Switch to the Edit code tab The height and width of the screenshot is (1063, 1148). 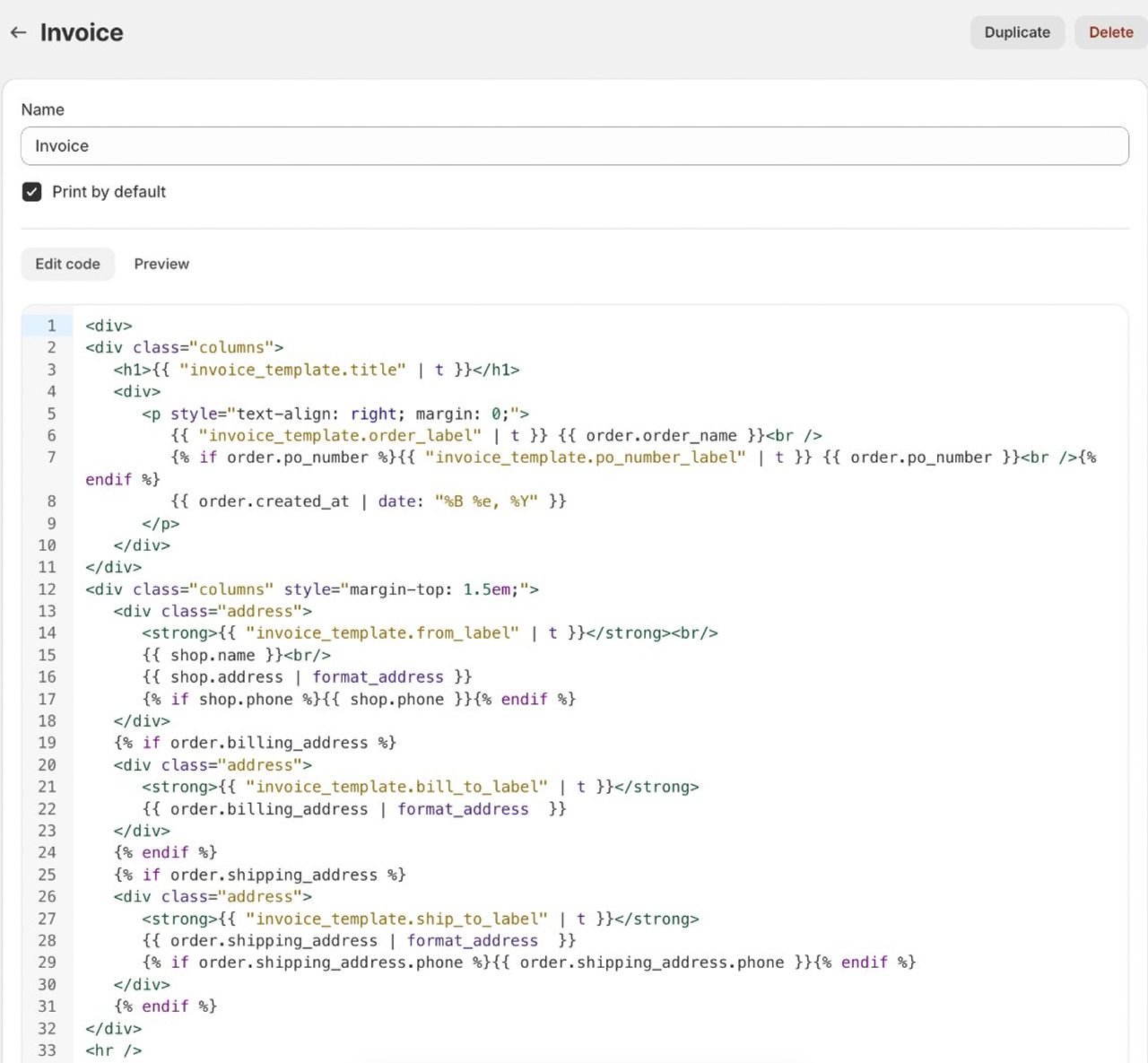coord(68,264)
